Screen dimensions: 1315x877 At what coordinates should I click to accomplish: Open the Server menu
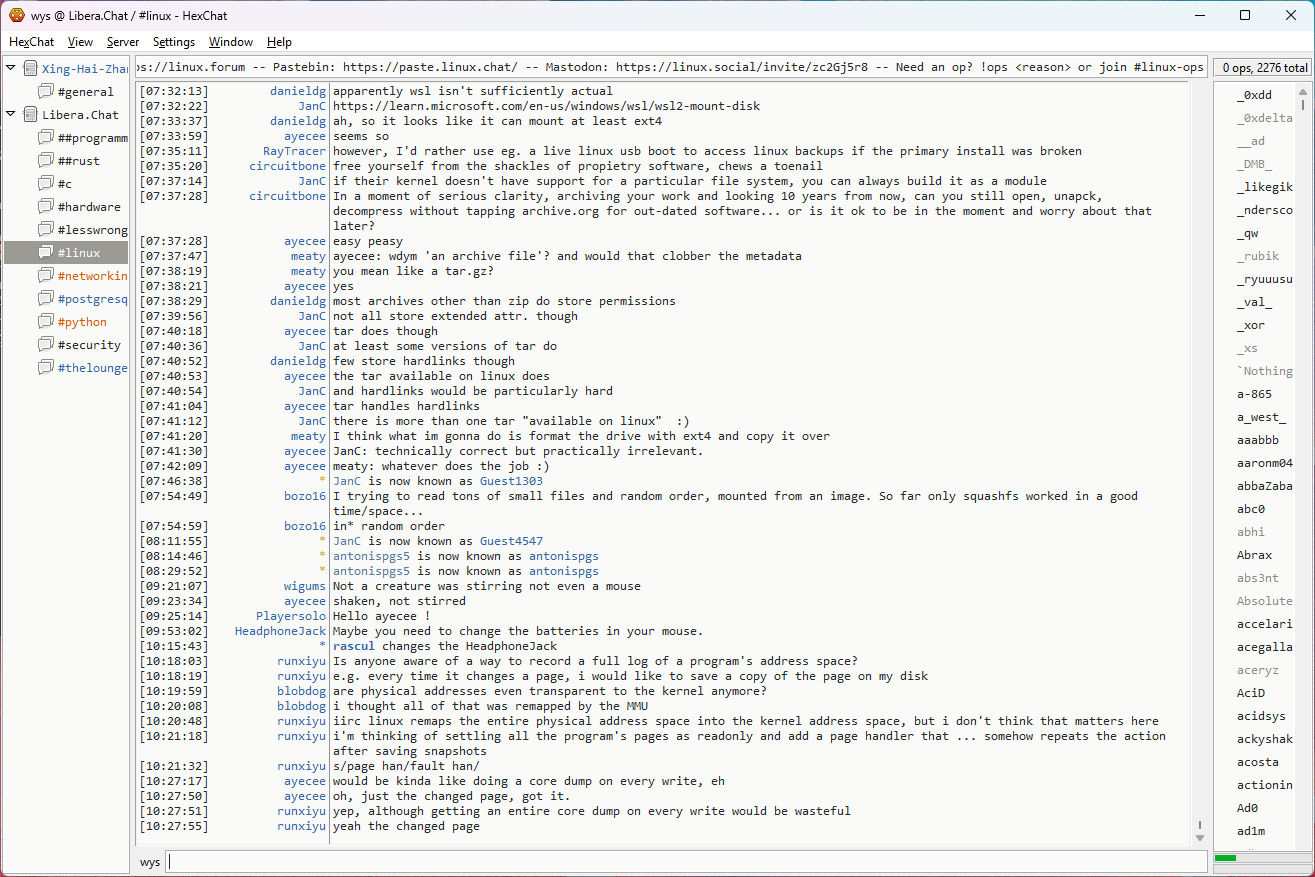(x=123, y=42)
